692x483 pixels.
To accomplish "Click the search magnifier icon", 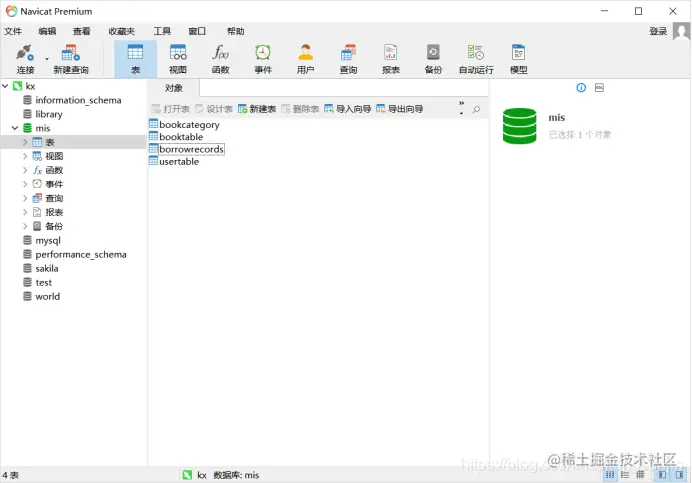I will click(x=476, y=109).
